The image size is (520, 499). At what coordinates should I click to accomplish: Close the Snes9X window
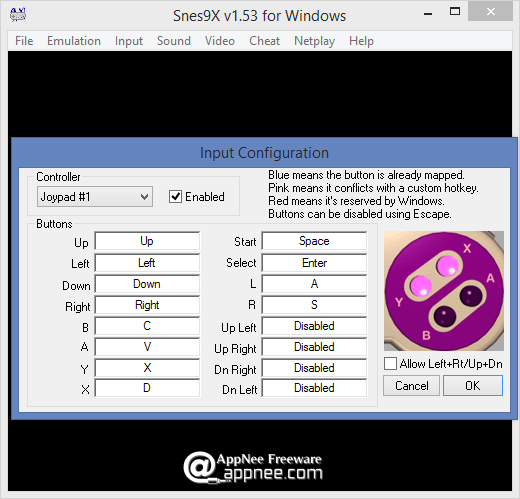pos(490,12)
